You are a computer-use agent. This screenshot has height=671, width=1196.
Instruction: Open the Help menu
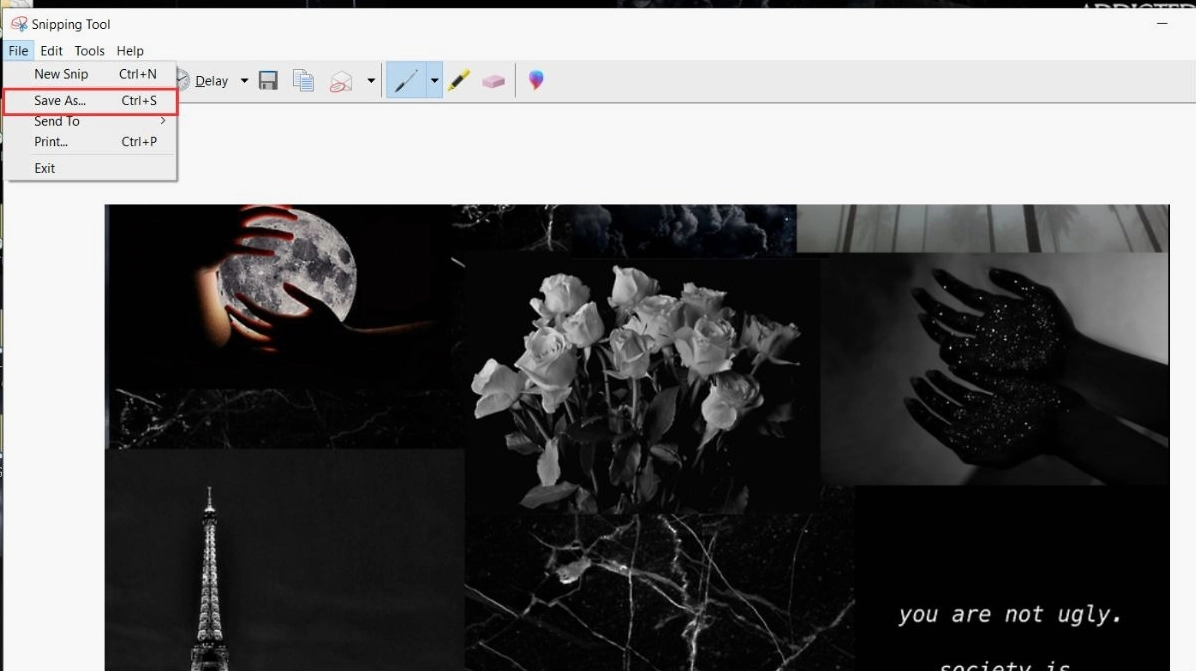point(130,51)
